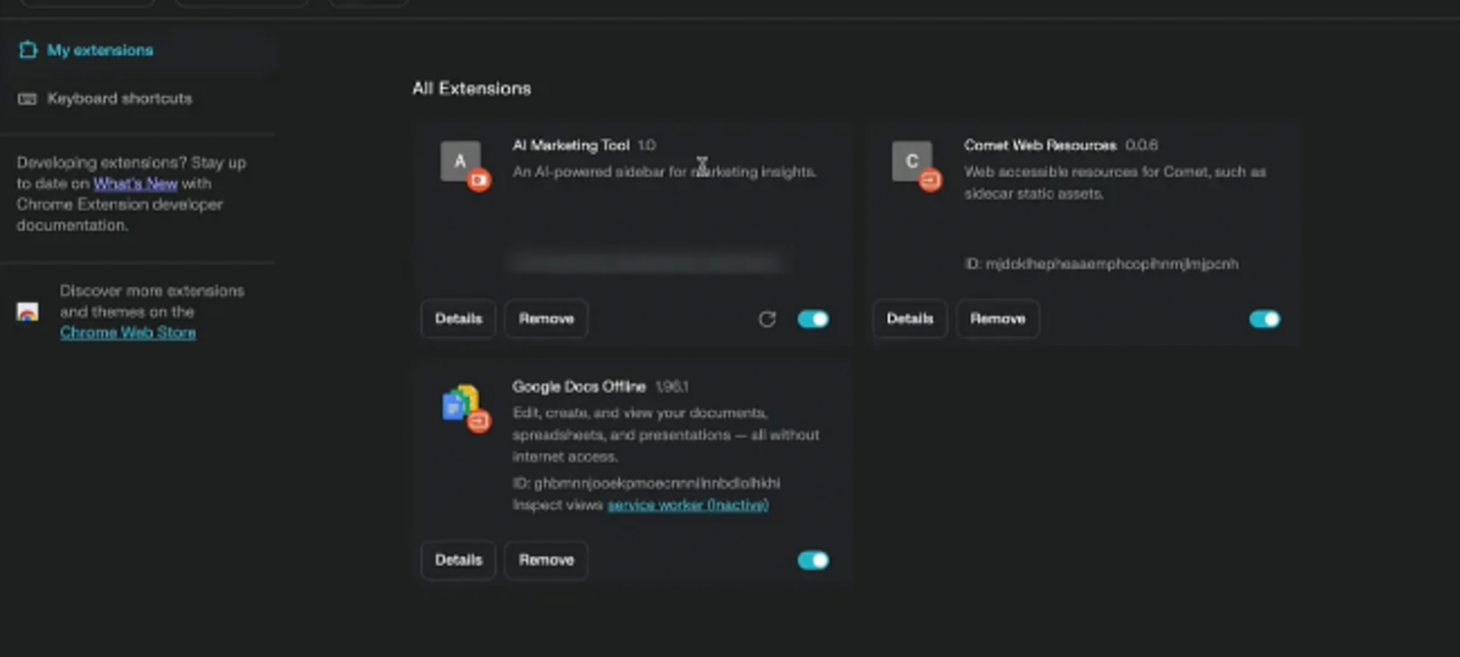Open the My extensions section
This screenshot has height=657, width=1460.
(99, 50)
